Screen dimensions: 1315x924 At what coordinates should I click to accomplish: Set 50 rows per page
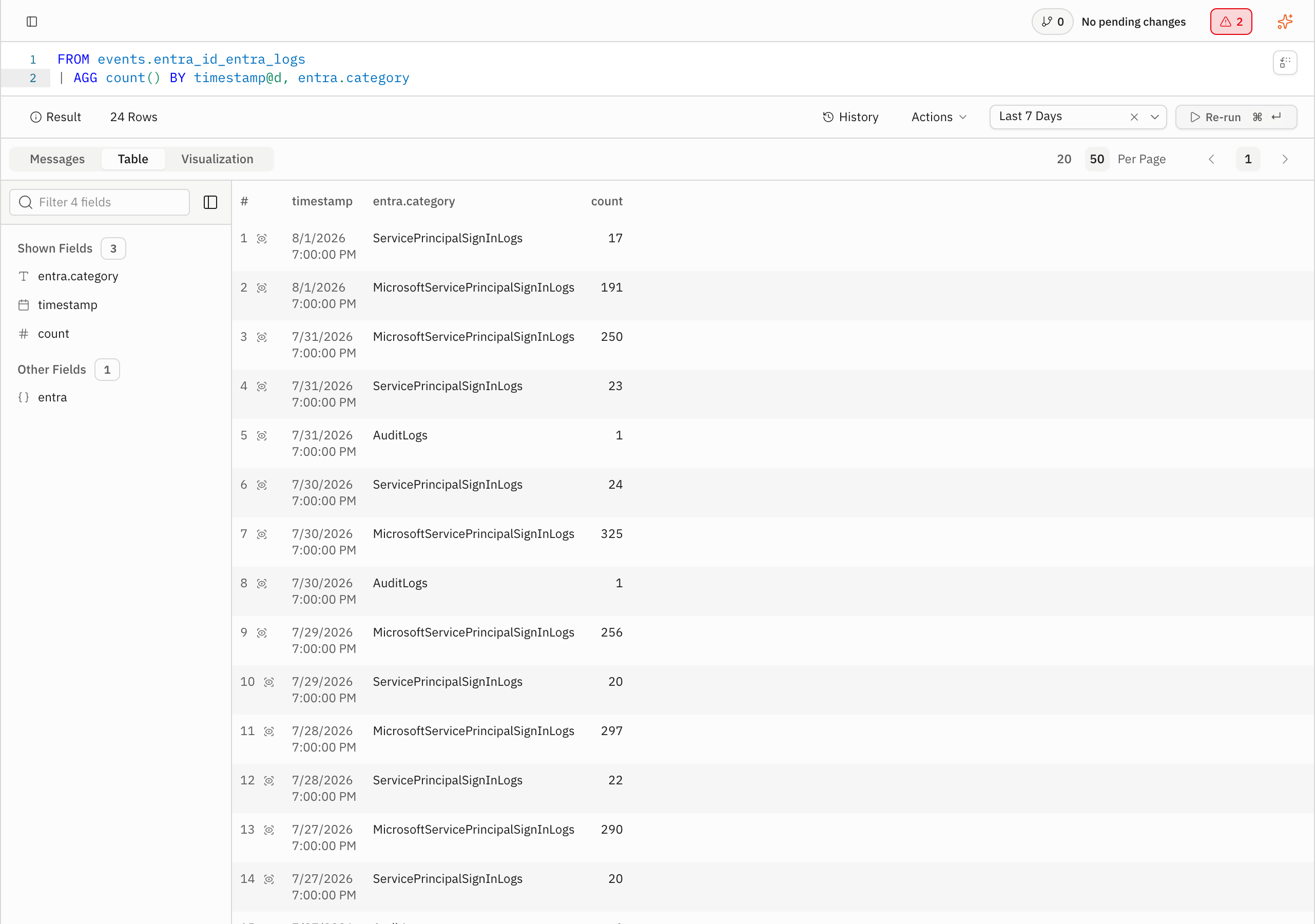pos(1097,159)
